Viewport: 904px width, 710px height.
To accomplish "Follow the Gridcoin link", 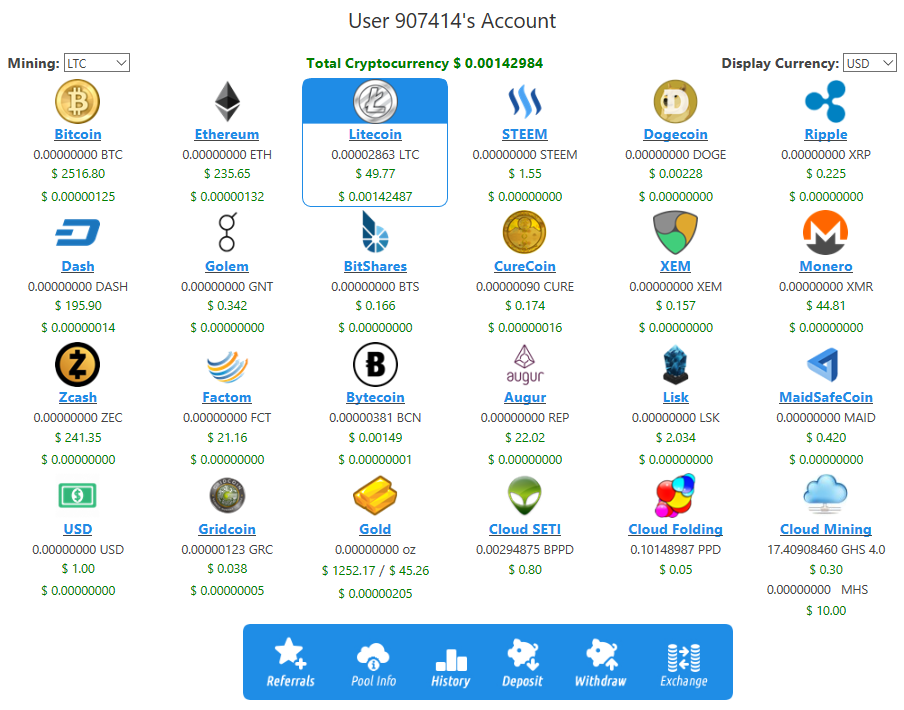I will (x=227, y=529).
